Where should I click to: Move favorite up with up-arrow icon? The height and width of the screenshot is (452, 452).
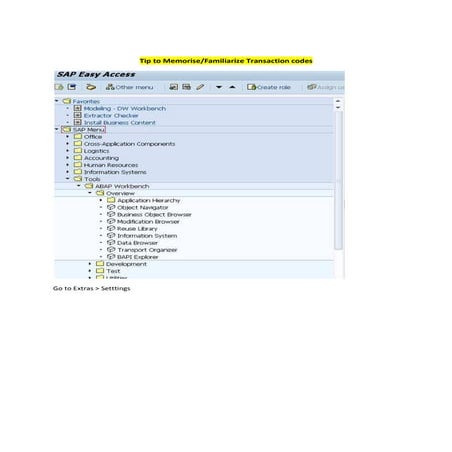pyautogui.click(x=232, y=87)
